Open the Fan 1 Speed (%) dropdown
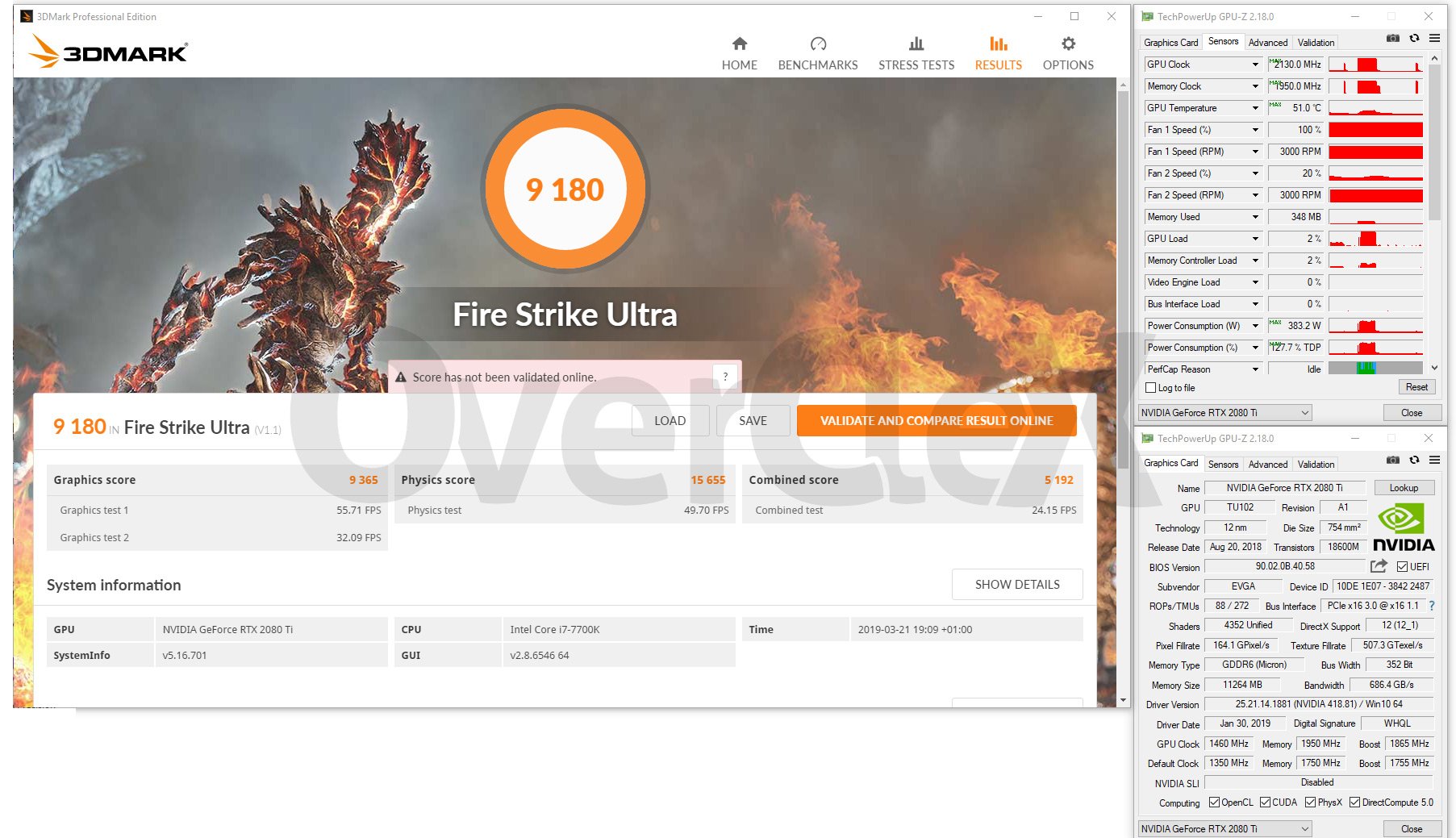 tap(1255, 130)
